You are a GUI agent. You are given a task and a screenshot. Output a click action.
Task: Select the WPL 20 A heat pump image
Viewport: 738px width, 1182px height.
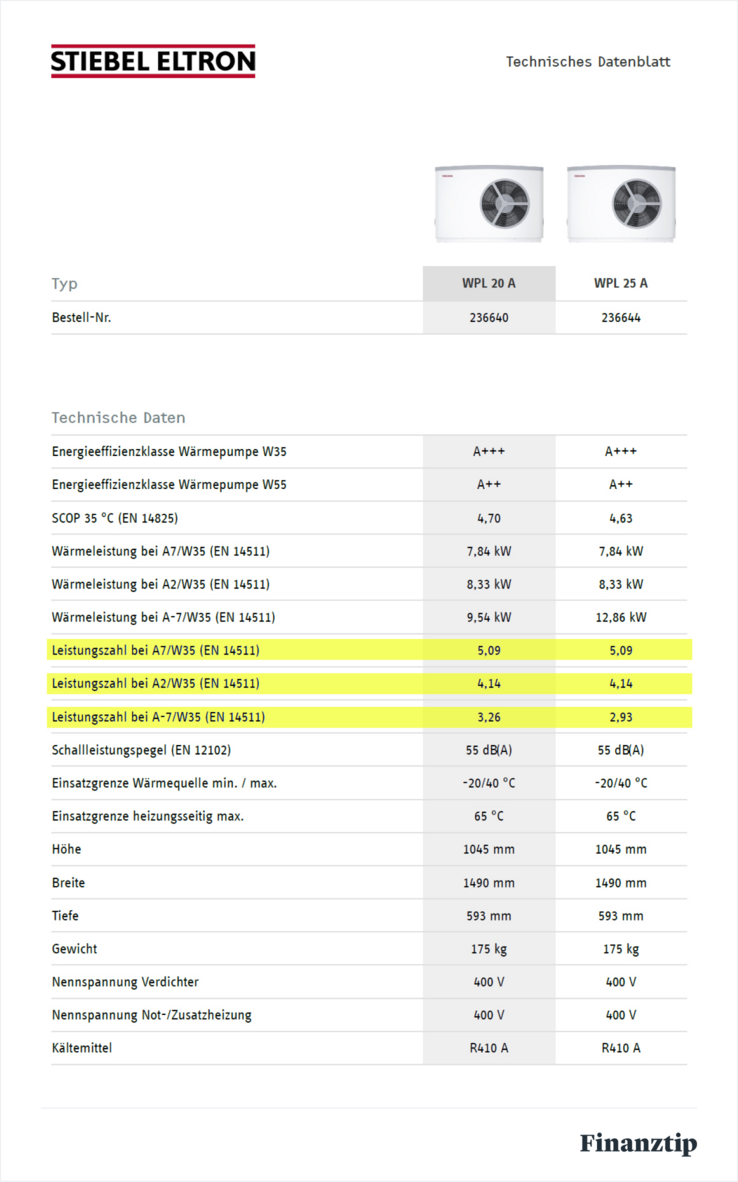489,204
